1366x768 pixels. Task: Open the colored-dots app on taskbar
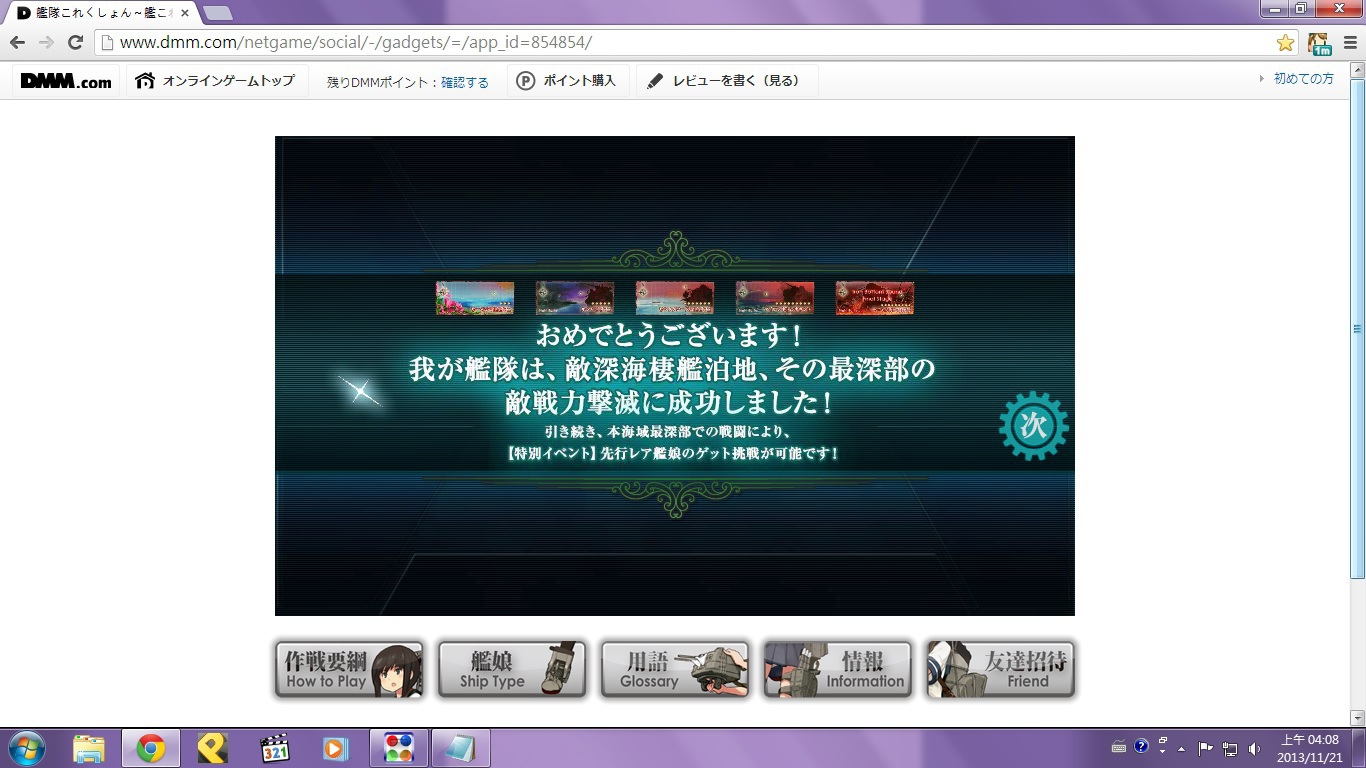pyautogui.click(x=399, y=748)
